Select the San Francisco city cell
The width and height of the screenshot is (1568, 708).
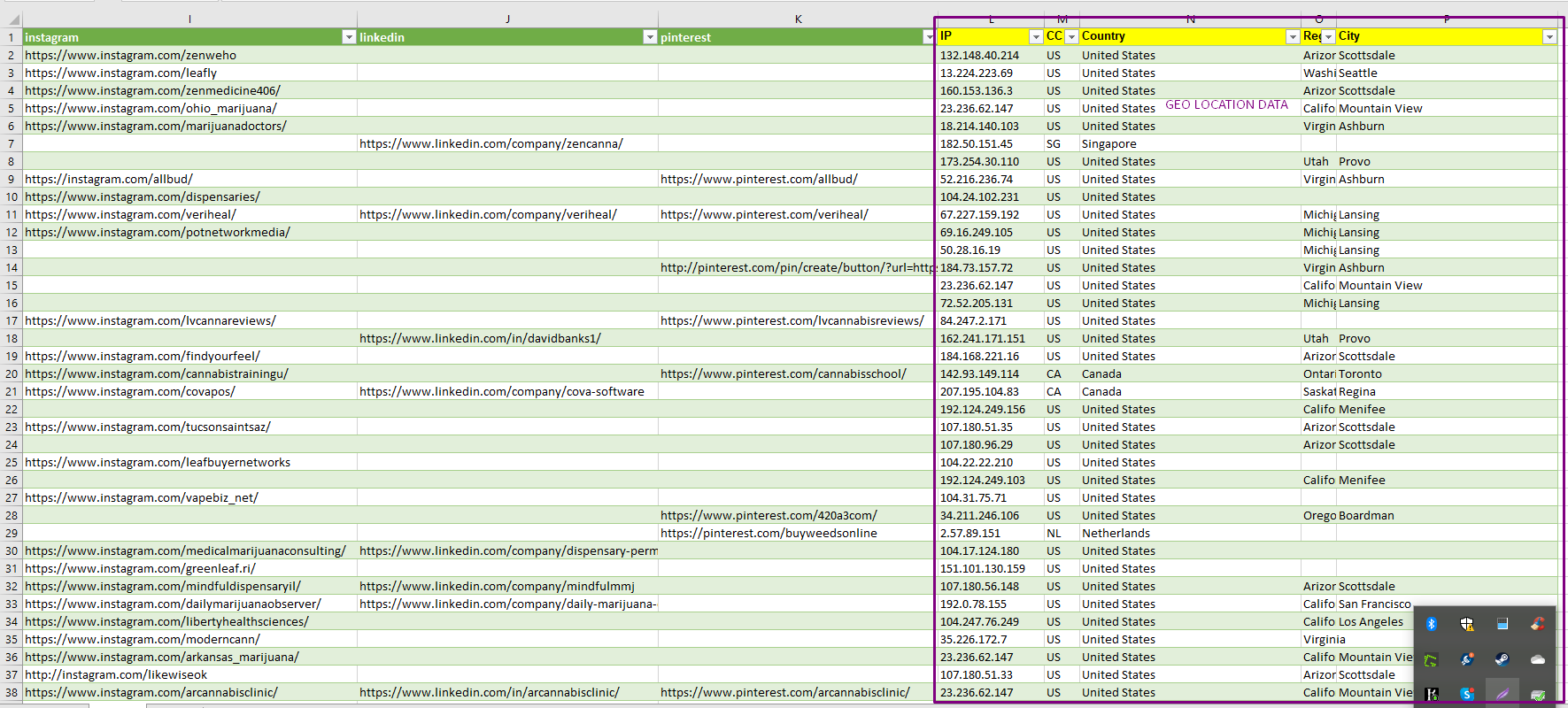point(1375,604)
